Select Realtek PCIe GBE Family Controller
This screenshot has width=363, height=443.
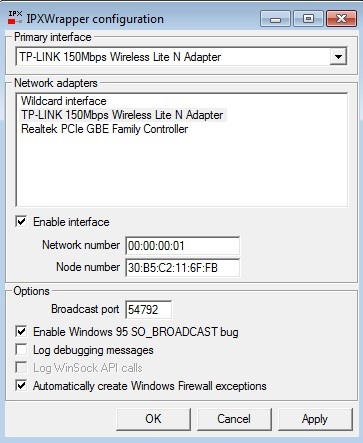pos(105,129)
